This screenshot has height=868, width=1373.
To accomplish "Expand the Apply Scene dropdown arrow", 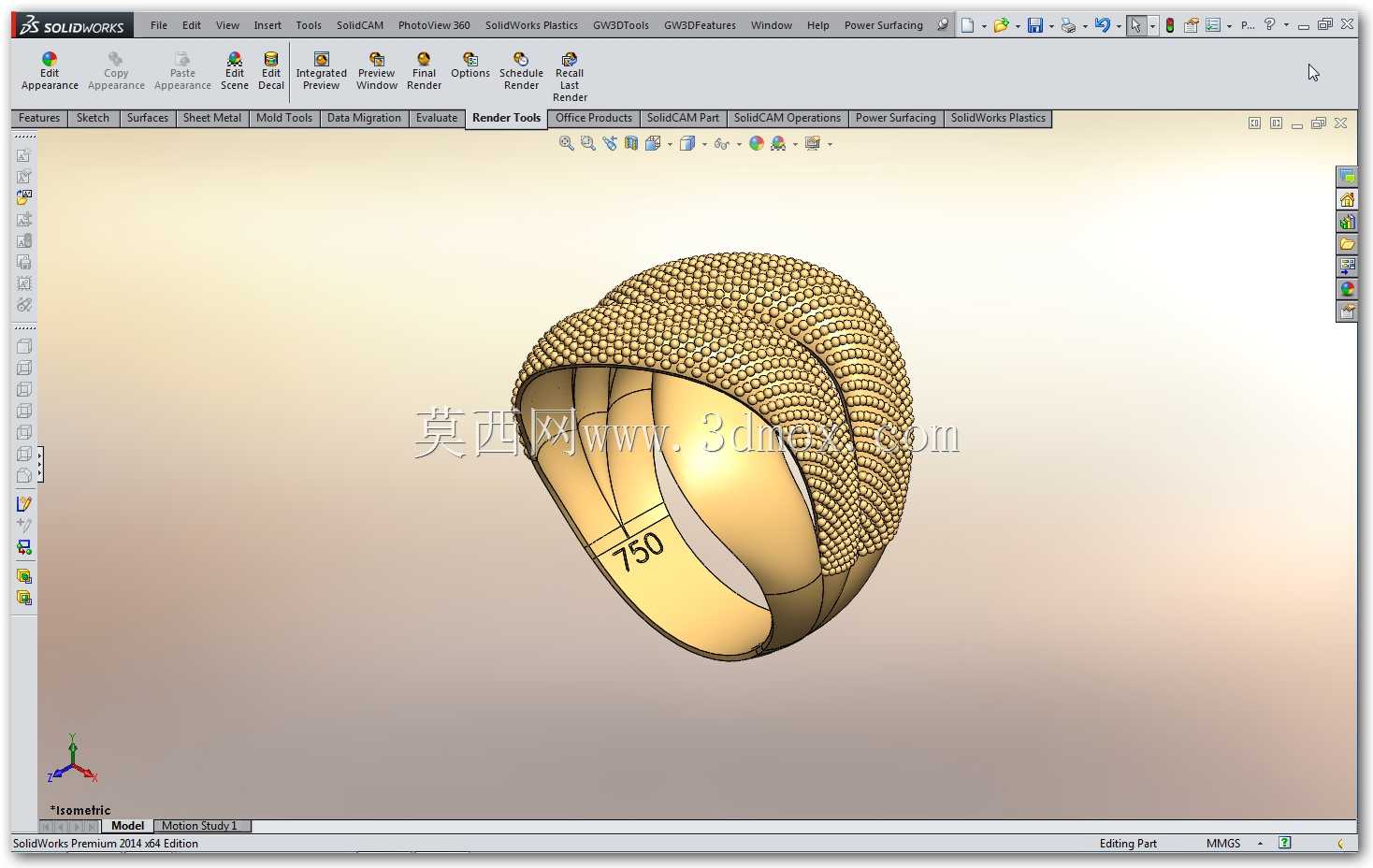I will point(795,144).
